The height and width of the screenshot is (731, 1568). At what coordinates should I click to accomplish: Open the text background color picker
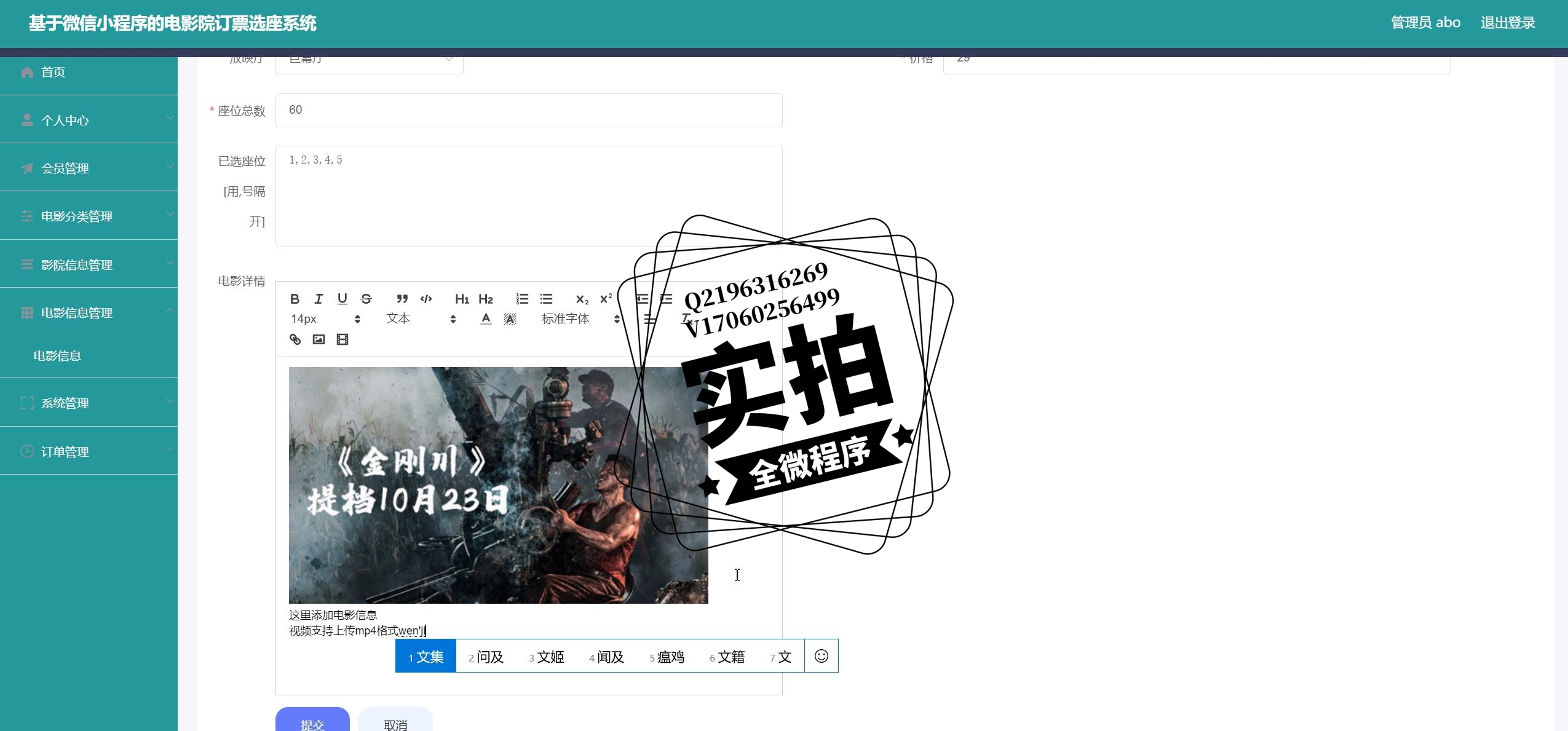click(510, 319)
